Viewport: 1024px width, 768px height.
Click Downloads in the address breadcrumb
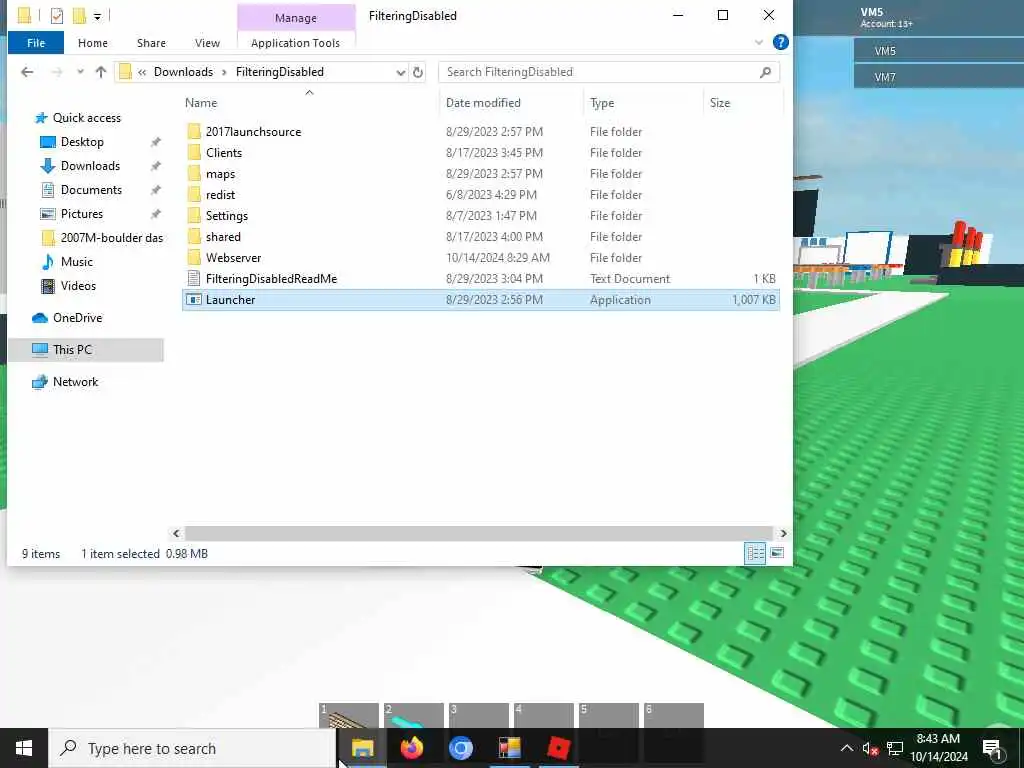[183, 72]
